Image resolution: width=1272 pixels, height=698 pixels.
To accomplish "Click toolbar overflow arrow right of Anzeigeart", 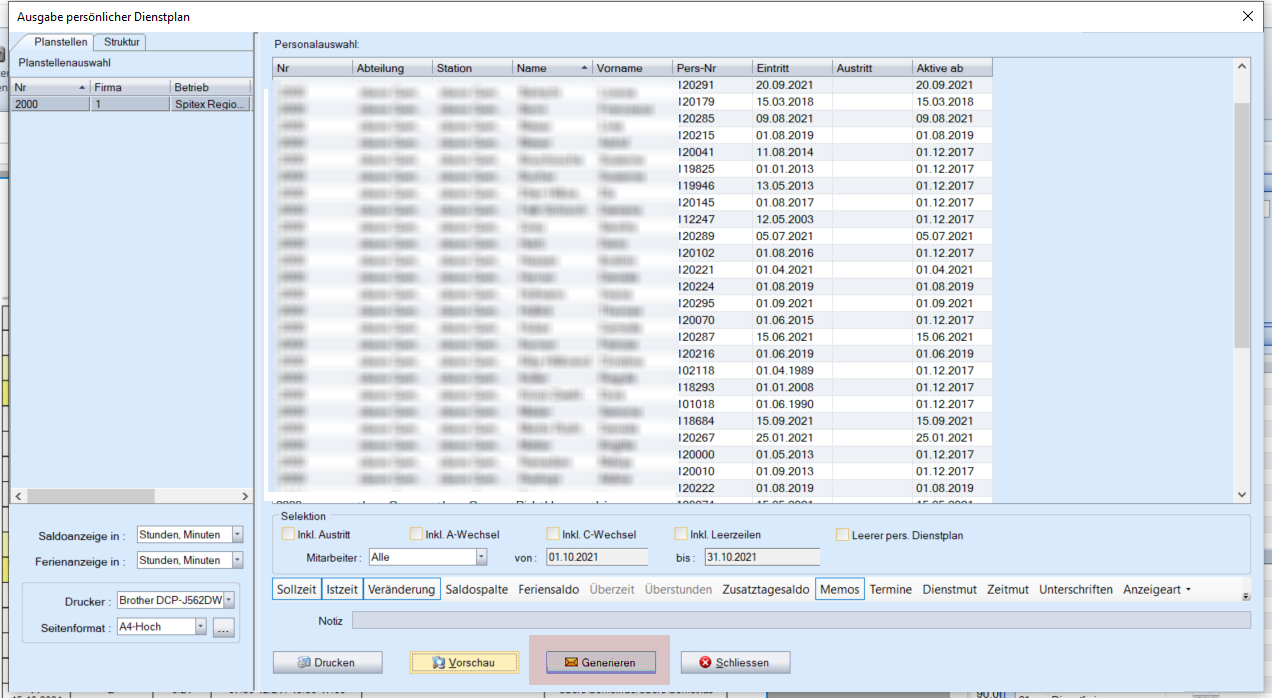I will coord(1245,596).
